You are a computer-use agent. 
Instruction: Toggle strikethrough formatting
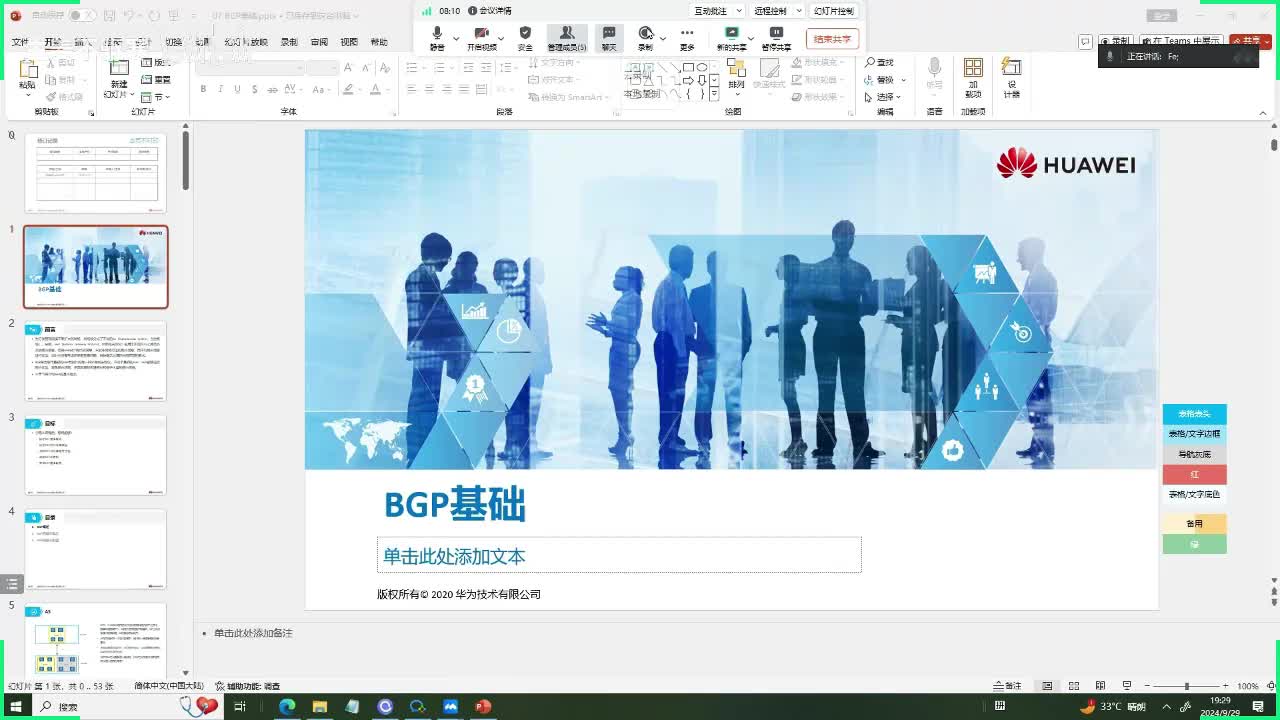pos(271,89)
